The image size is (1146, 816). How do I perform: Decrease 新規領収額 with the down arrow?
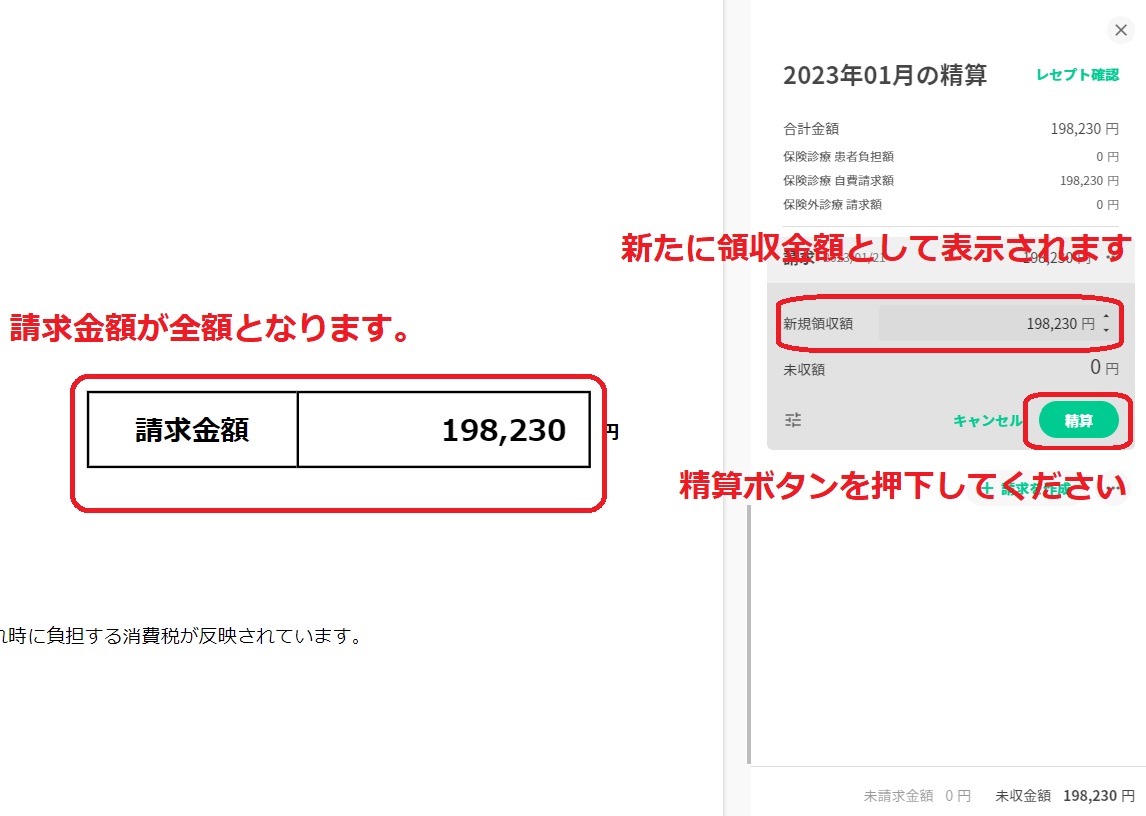1106,330
